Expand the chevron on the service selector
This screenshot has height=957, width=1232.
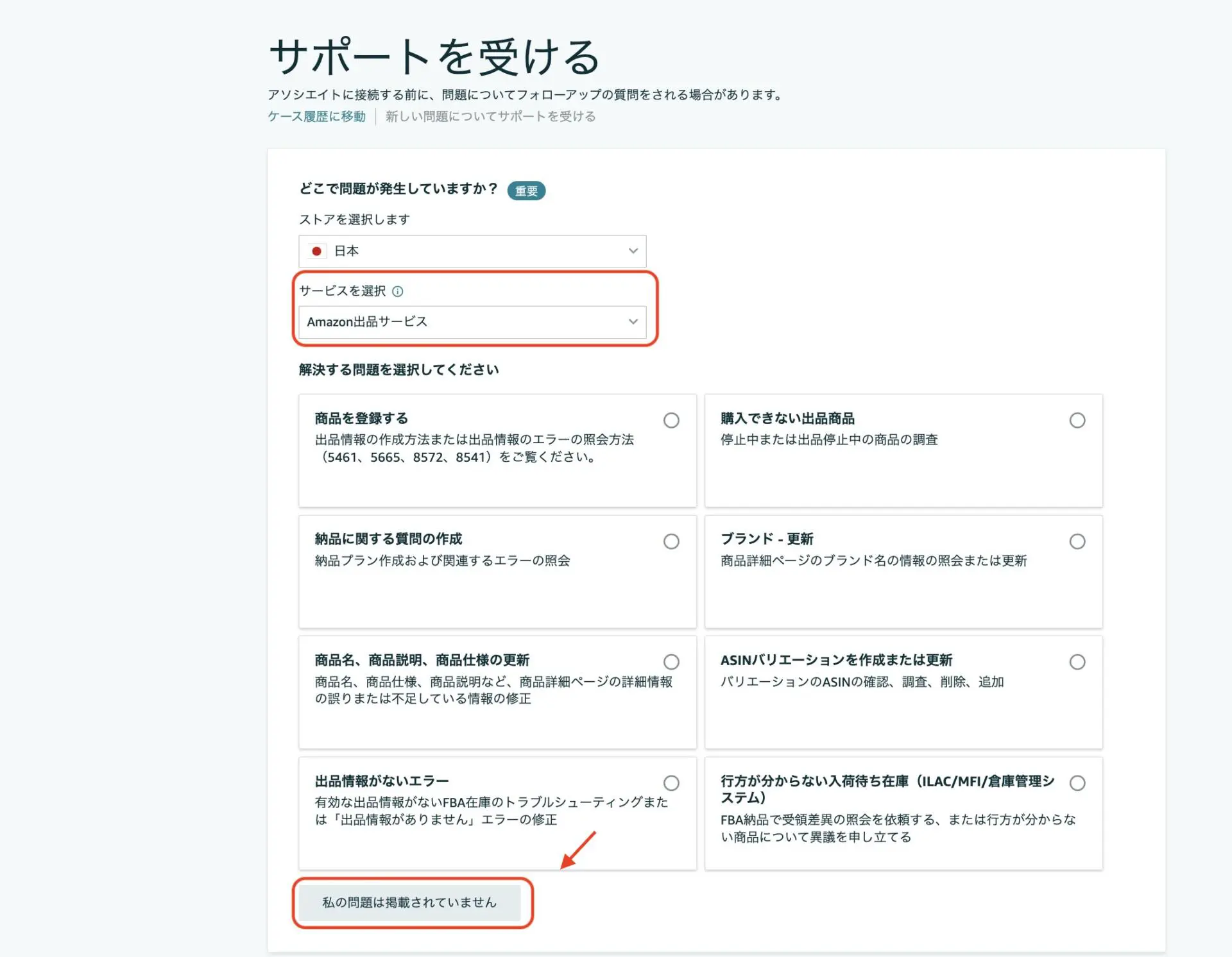pyautogui.click(x=633, y=322)
